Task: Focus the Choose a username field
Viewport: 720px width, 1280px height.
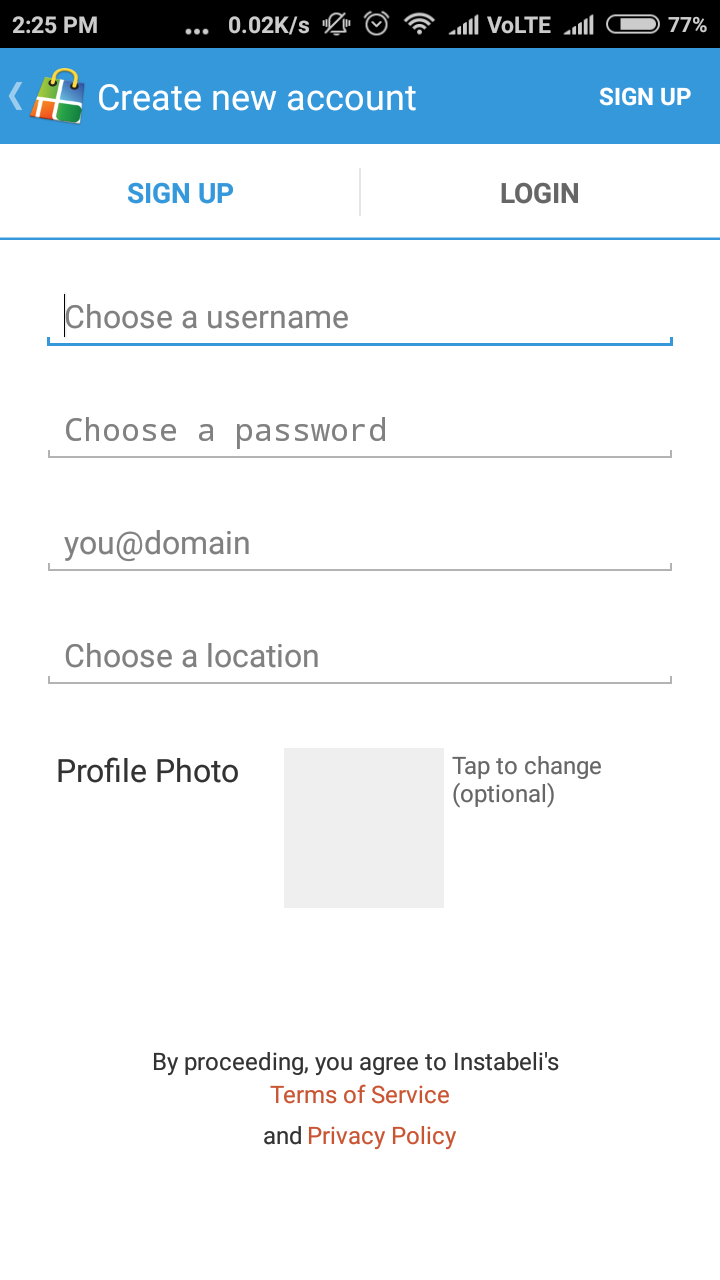Action: (360, 318)
